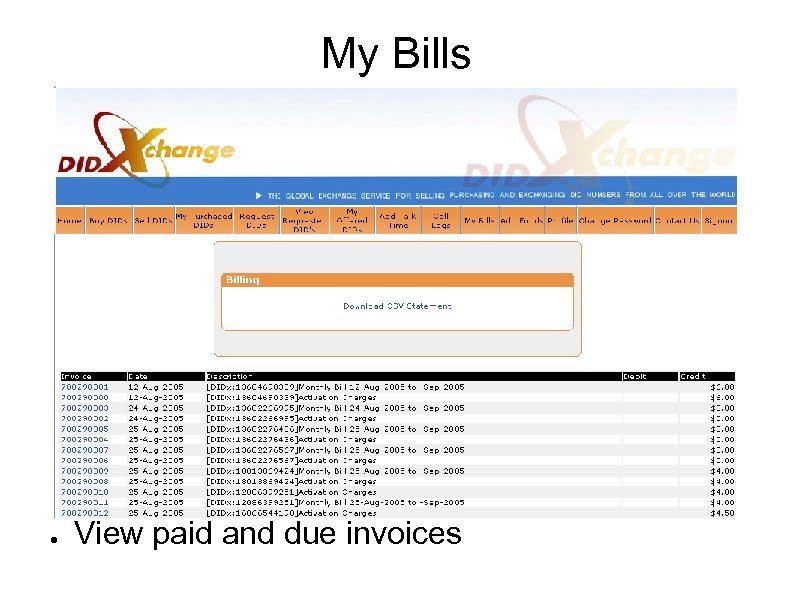Open the Change Password tab
The image size is (794, 595).
point(615,220)
